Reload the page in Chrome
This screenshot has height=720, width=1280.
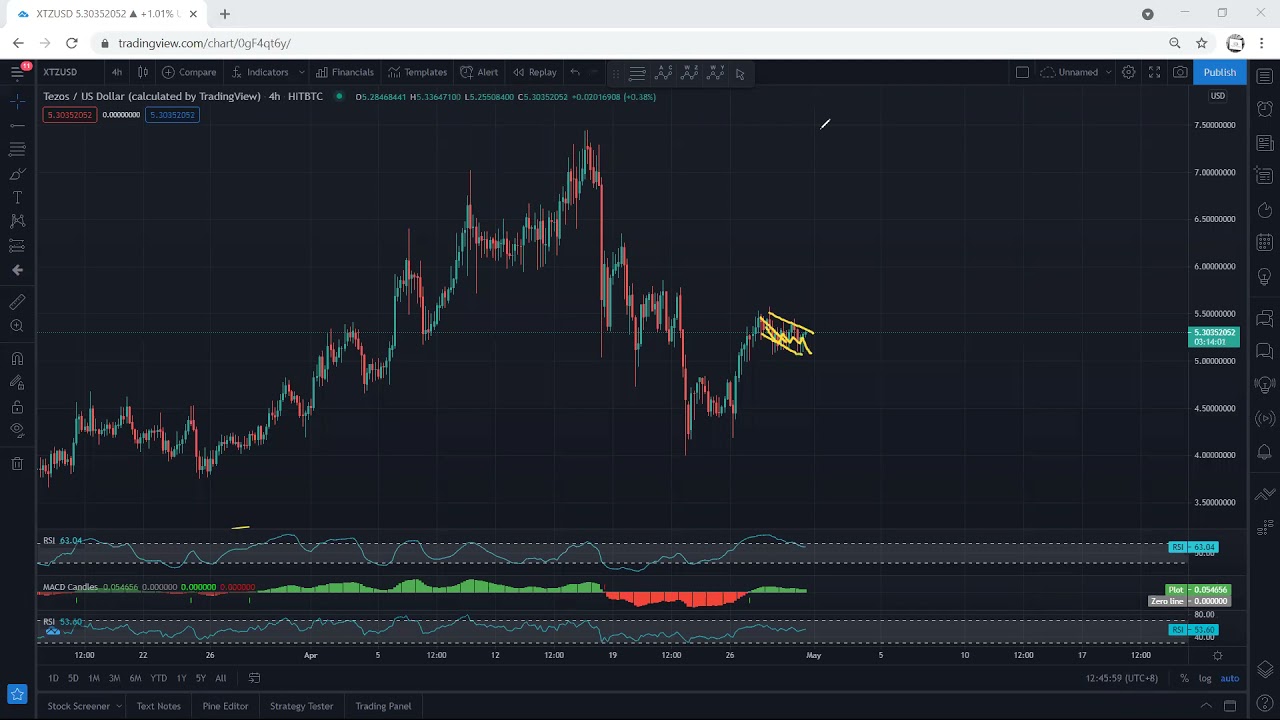click(72, 43)
